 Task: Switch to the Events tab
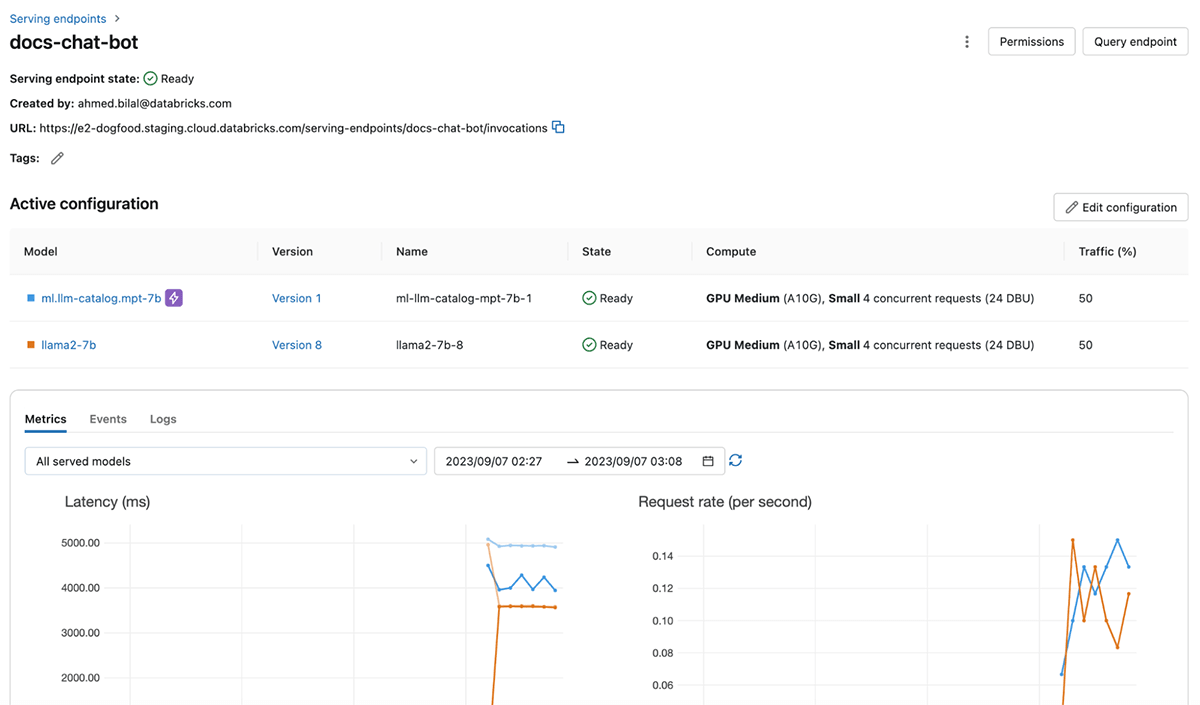[x=108, y=419]
